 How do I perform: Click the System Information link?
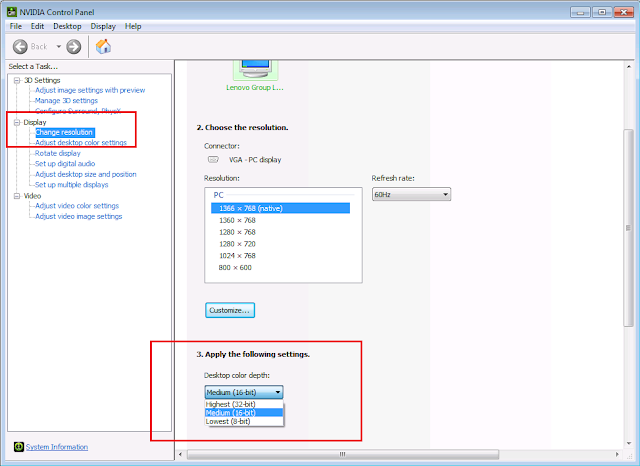(x=57, y=447)
